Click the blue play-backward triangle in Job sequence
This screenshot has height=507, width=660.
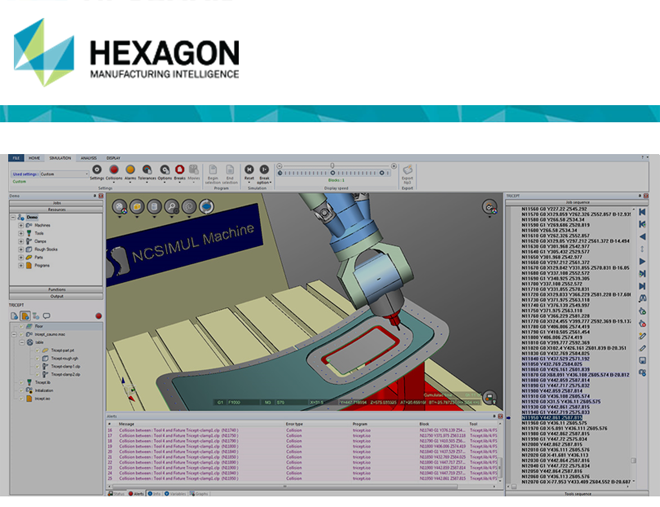[x=642, y=237]
